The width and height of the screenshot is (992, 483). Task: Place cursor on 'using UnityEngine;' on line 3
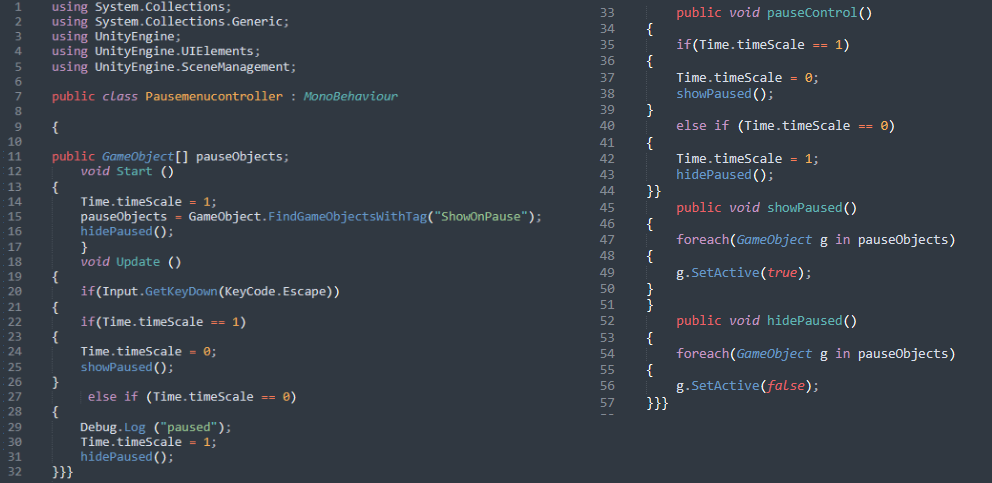pyautogui.click(x=116, y=36)
